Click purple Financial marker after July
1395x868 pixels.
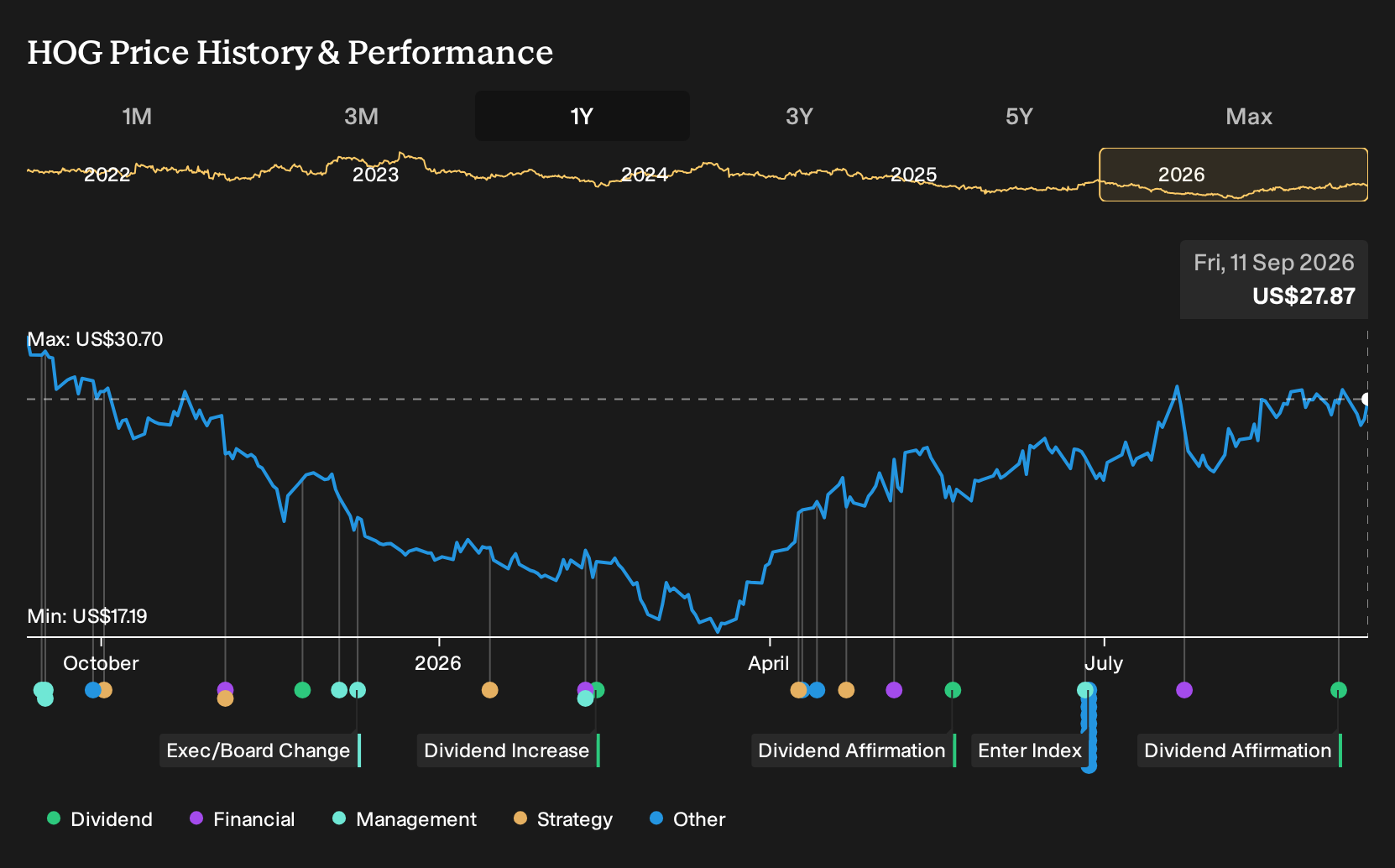(x=1184, y=690)
